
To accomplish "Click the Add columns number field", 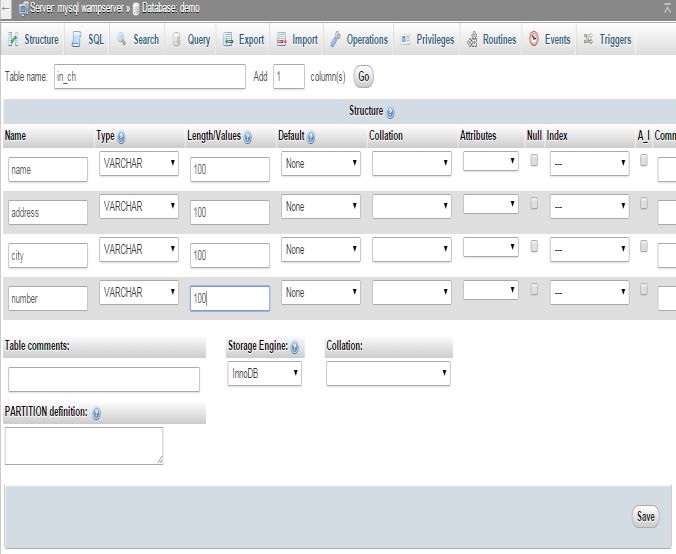I will point(289,77).
